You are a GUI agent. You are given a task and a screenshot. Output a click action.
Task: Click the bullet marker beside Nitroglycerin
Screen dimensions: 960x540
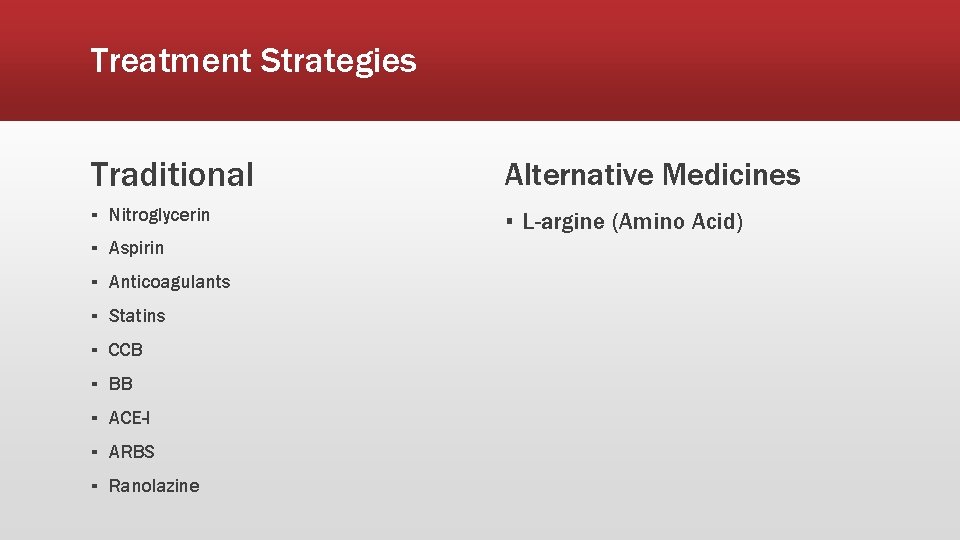pos(94,215)
